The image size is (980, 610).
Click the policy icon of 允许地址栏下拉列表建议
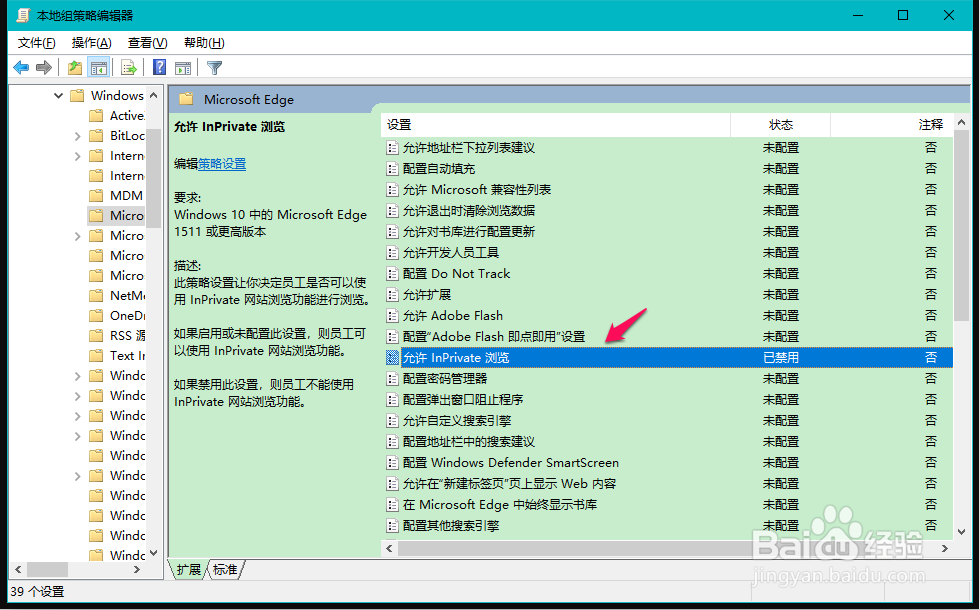[392, 148]
